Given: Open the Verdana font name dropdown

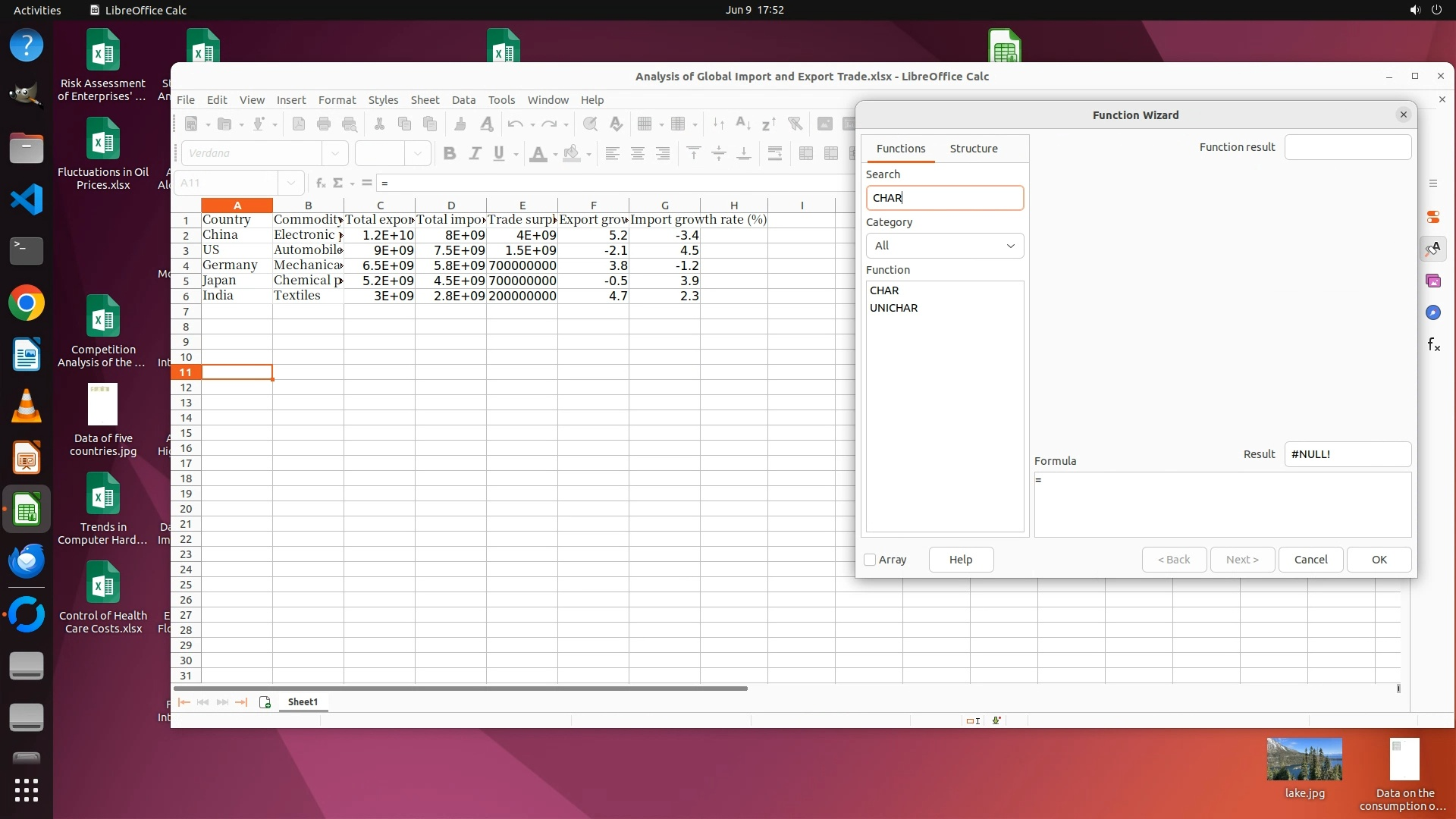Looking at the screenshot, I should click(334, 153).
